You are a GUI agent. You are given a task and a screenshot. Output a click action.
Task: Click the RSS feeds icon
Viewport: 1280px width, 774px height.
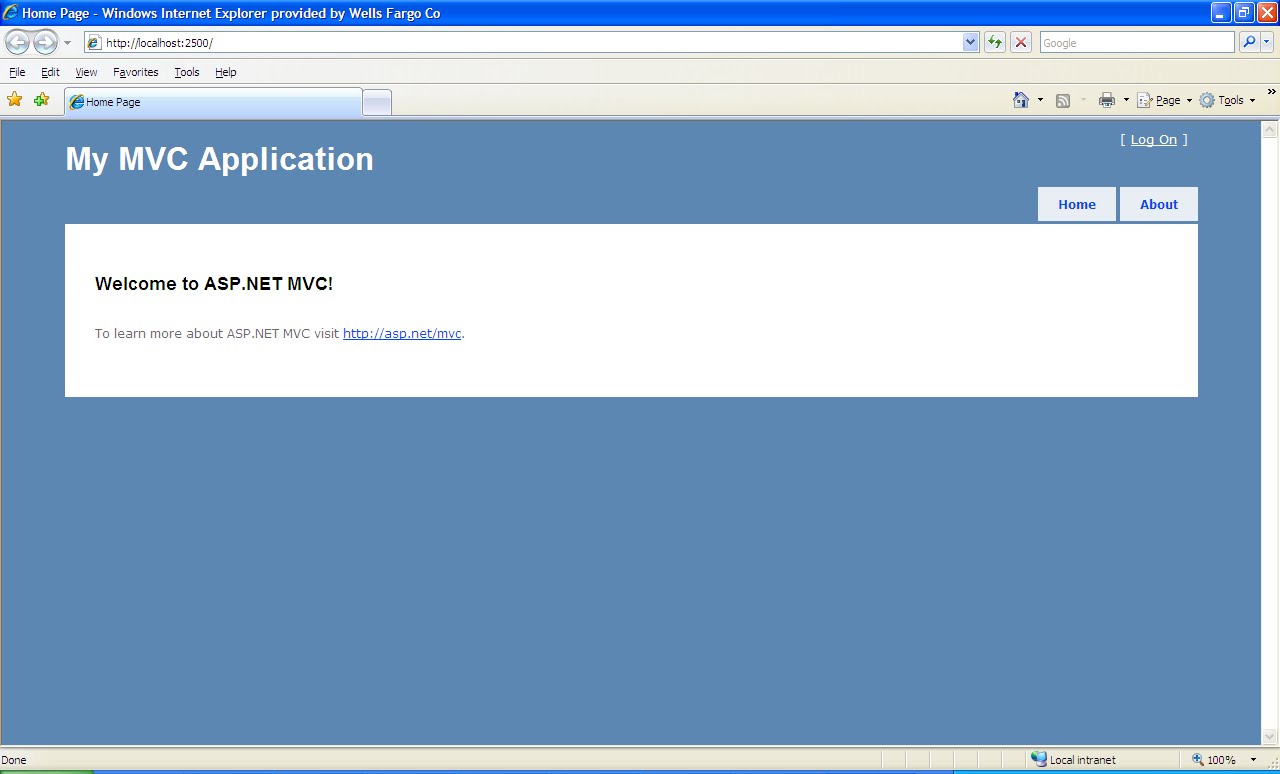1063,100
